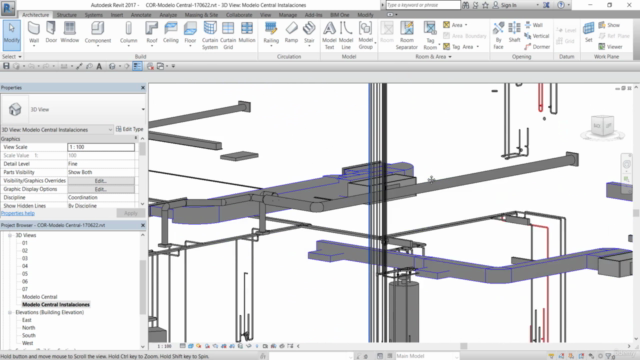Choose the Model Text tool

(329, 36)
